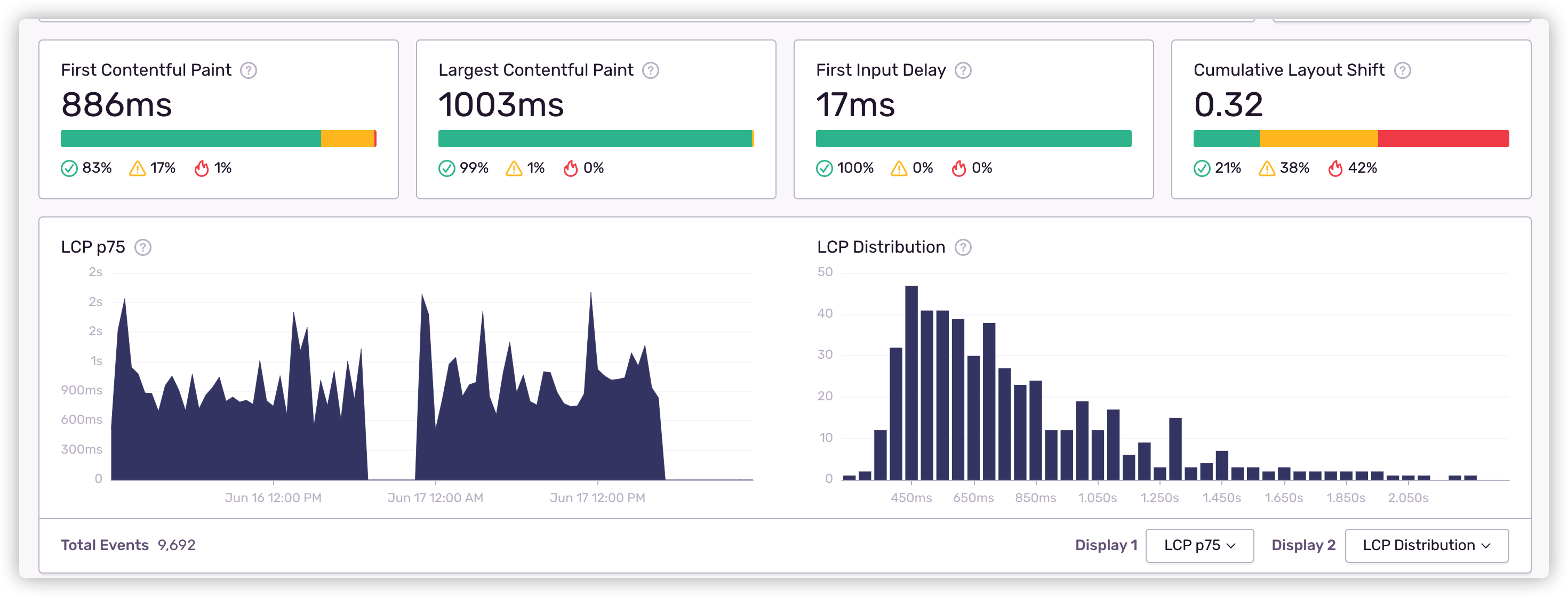Click chevron arrow in LCP Distribution selector
The image size is (1568, 597).
click(1486, 546)
